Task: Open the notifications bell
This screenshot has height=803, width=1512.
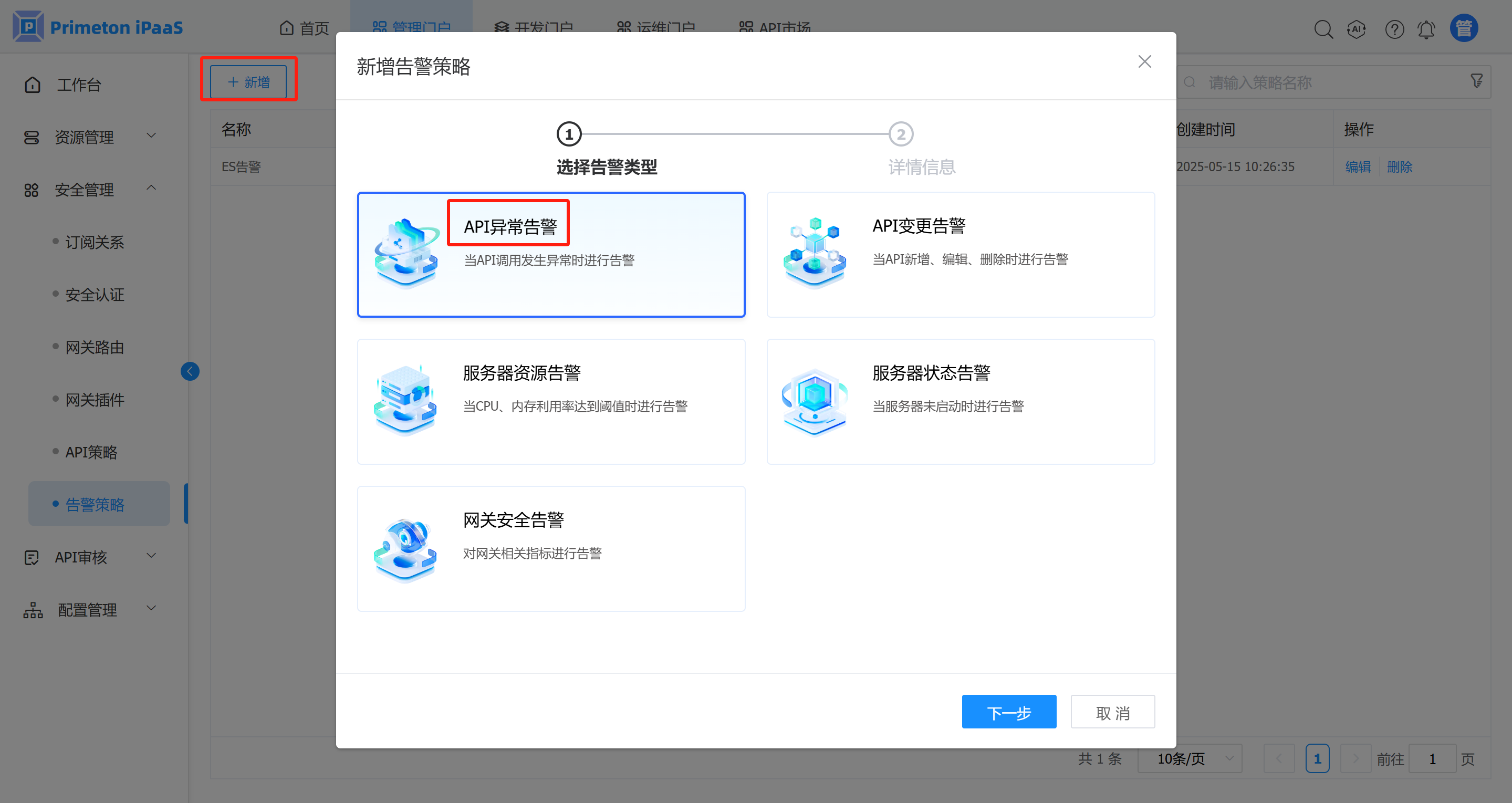Action: (1426, 29)
